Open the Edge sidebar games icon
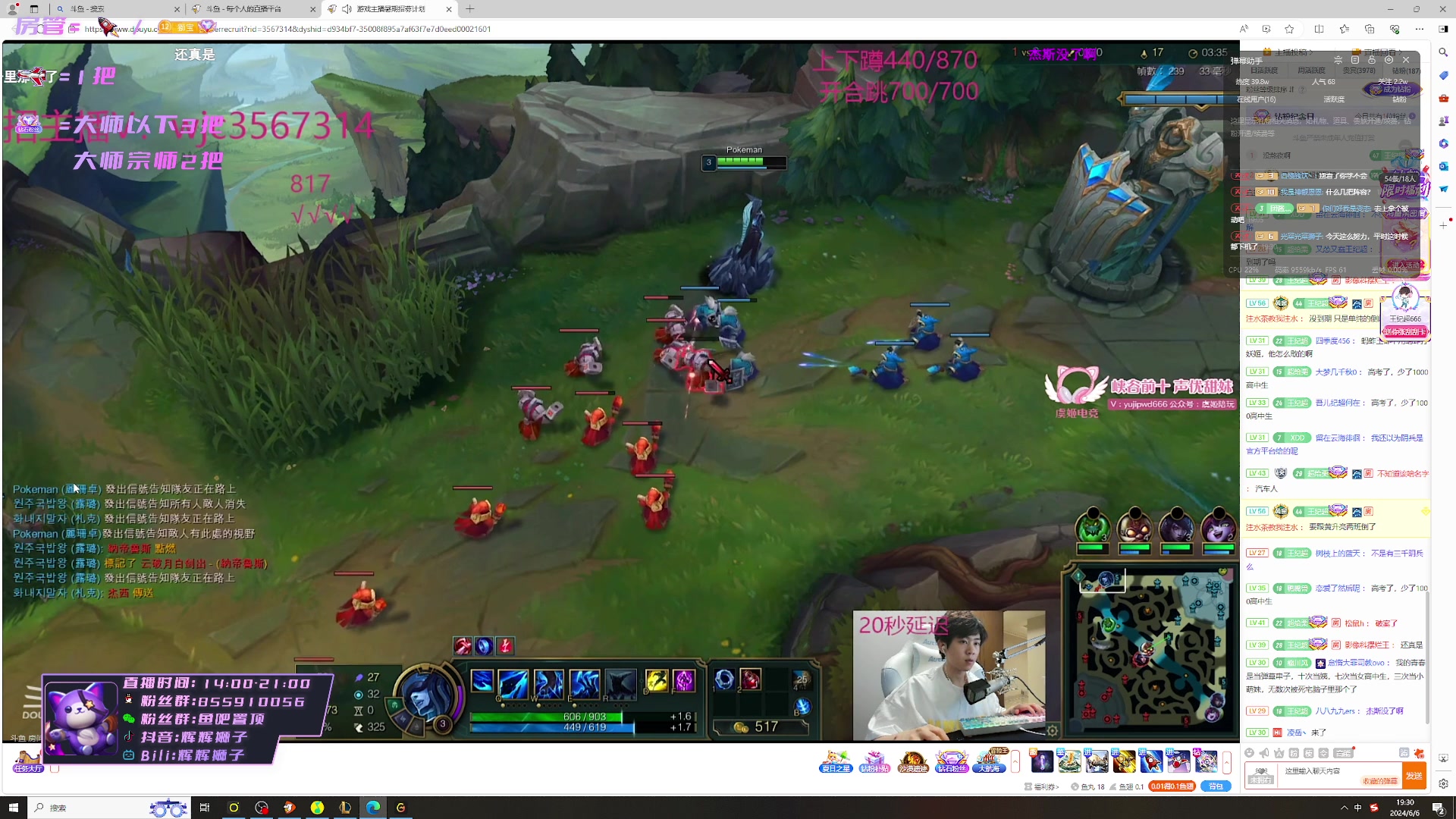 point(1443,121)
